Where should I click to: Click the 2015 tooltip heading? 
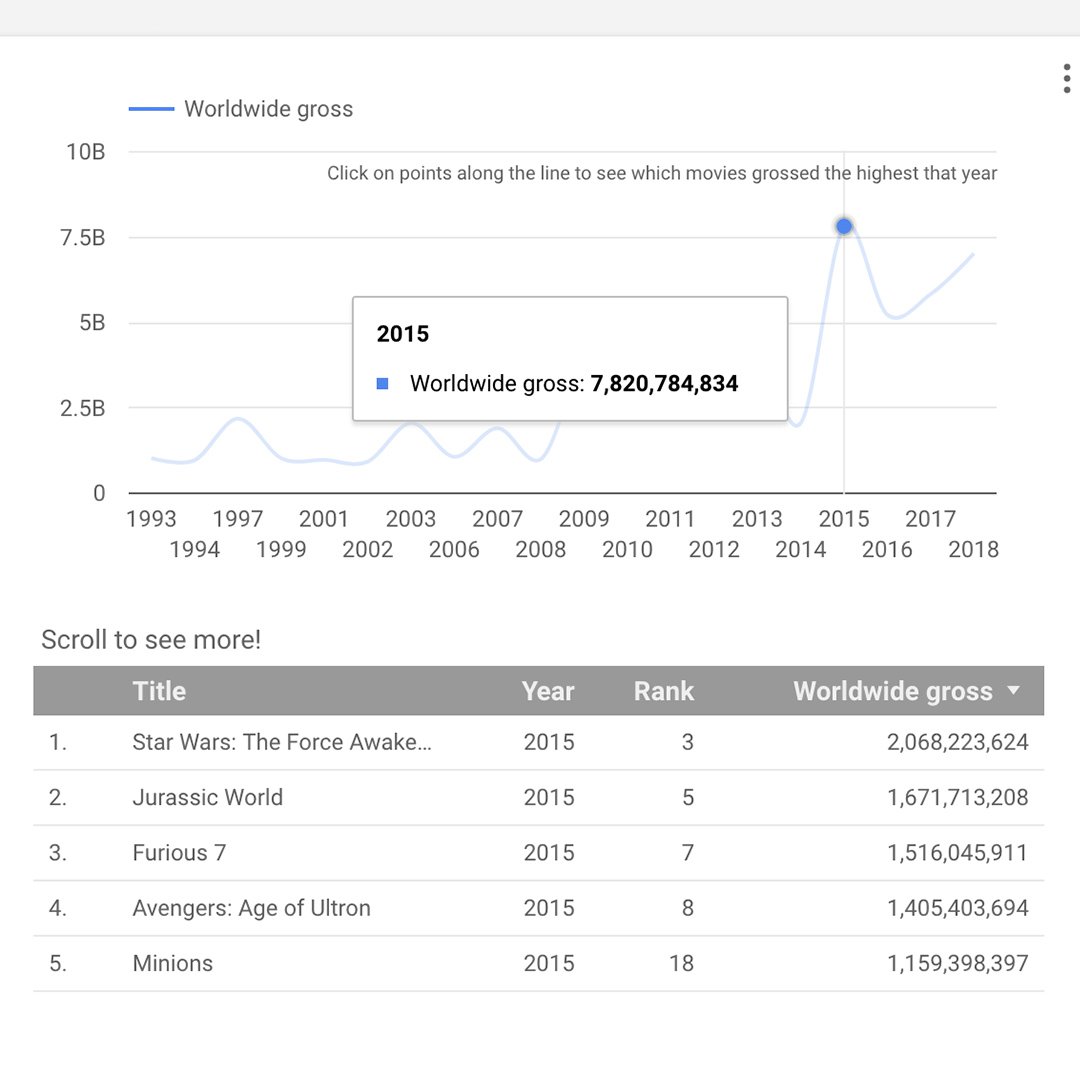point(402,334)
